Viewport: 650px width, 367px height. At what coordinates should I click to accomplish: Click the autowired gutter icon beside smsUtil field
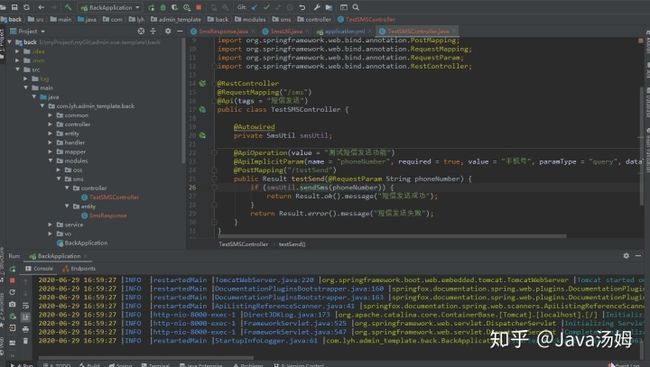(202, 135)
